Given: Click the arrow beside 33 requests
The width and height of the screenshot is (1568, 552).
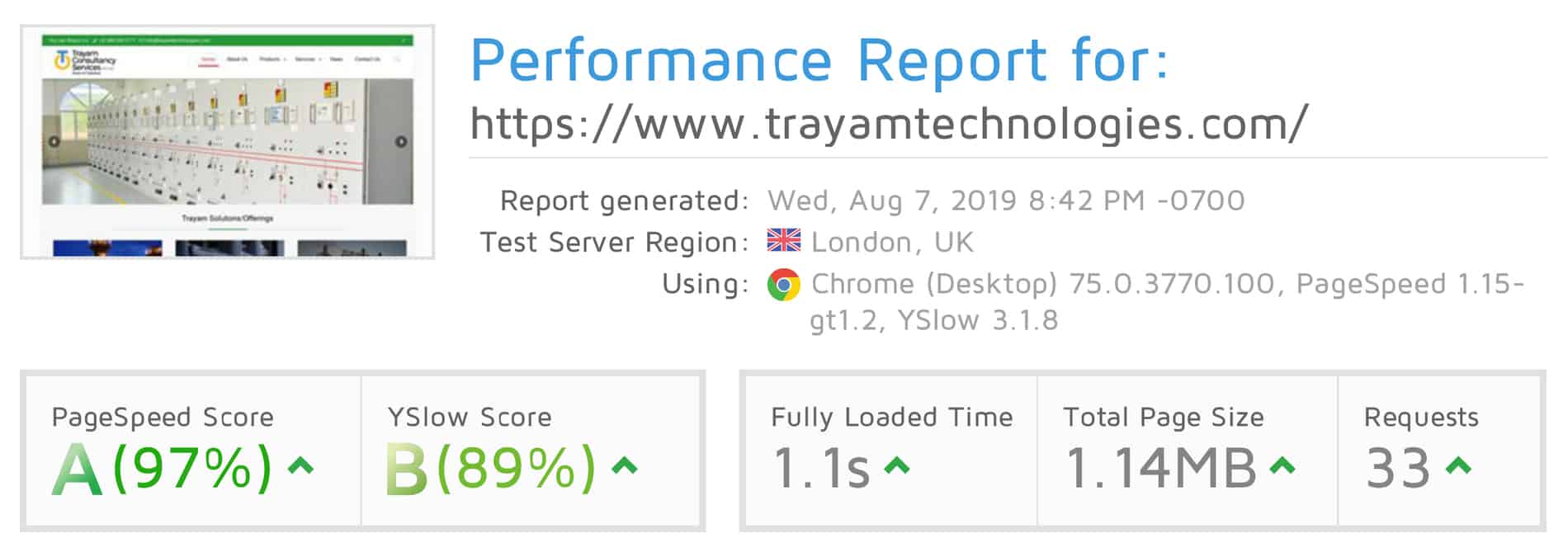Looking at the screenshot, I should tap(1458, 466).
